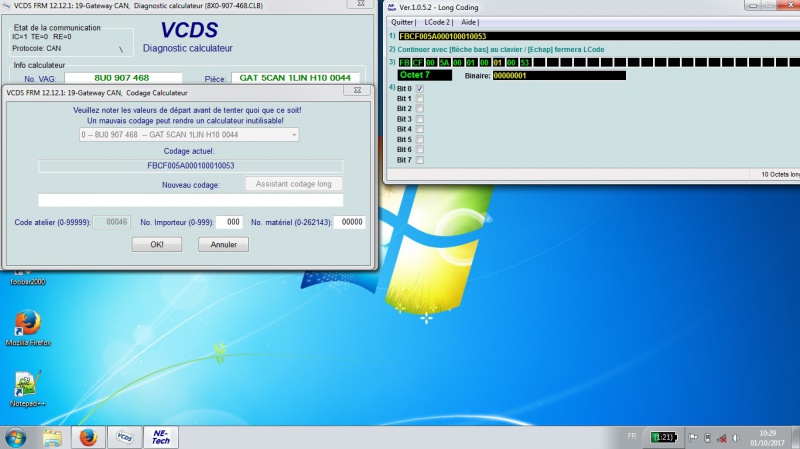Click Windows Start orb button
This screenshot has height=449, width=800.
click(16, 437)
